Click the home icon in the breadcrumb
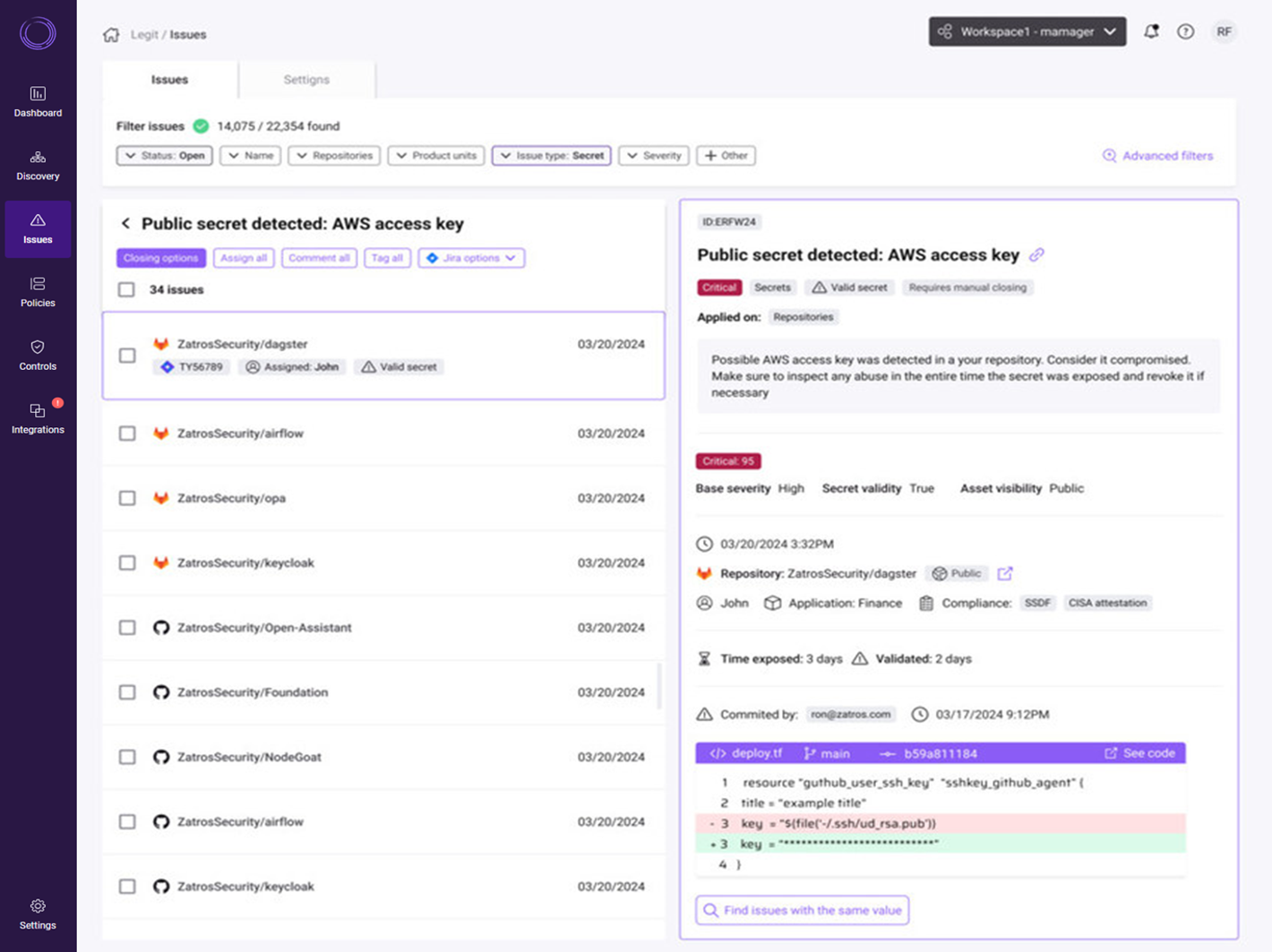This screenshot has width=1272, height=952. 111,33
